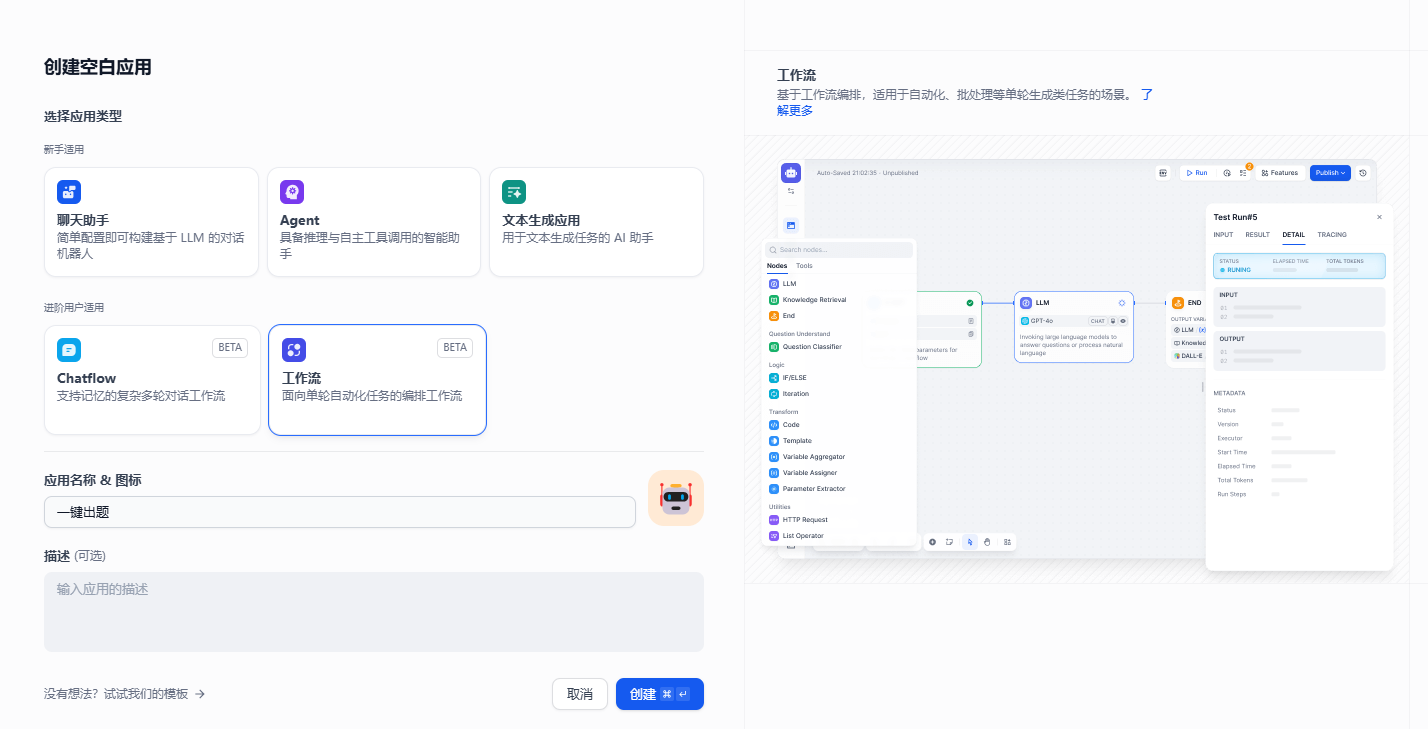Open the TRACING tab in Test Run panel

[1331, 235]
